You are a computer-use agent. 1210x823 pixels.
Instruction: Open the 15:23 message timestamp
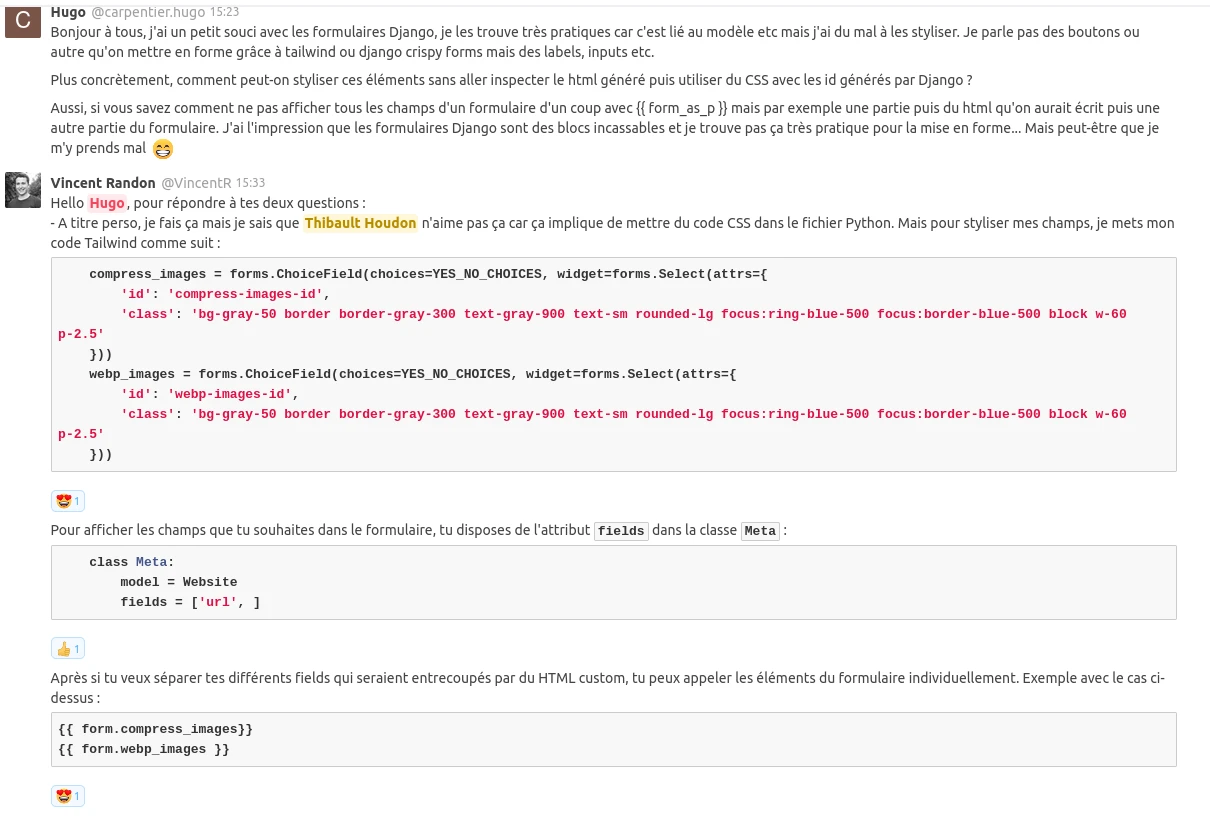[223, 13]
